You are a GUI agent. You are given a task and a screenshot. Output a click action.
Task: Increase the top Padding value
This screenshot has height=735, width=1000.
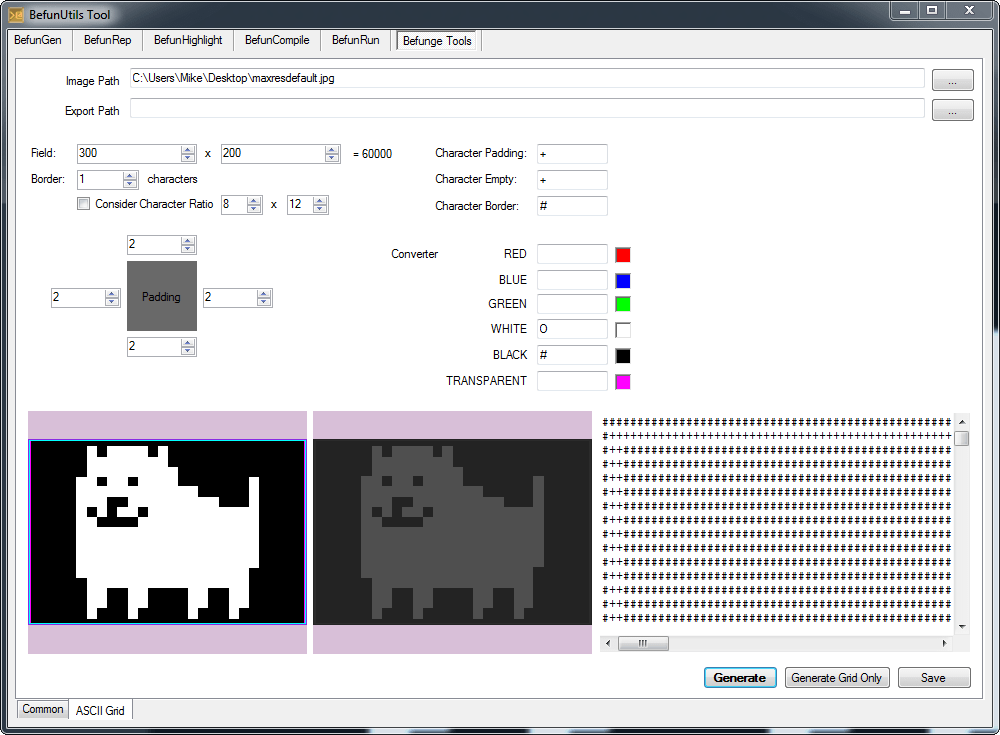click(x=188, y=241)
